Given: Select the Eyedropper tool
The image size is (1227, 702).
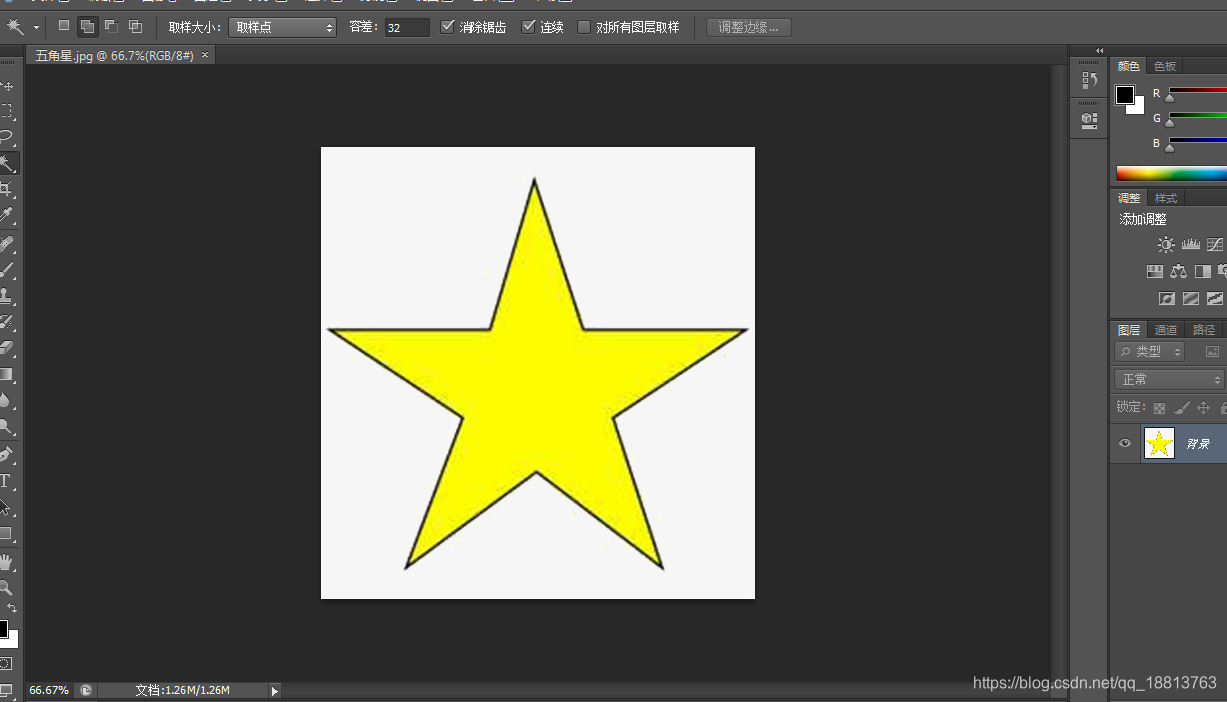Looking at the screenshot, I should (7, 215).
